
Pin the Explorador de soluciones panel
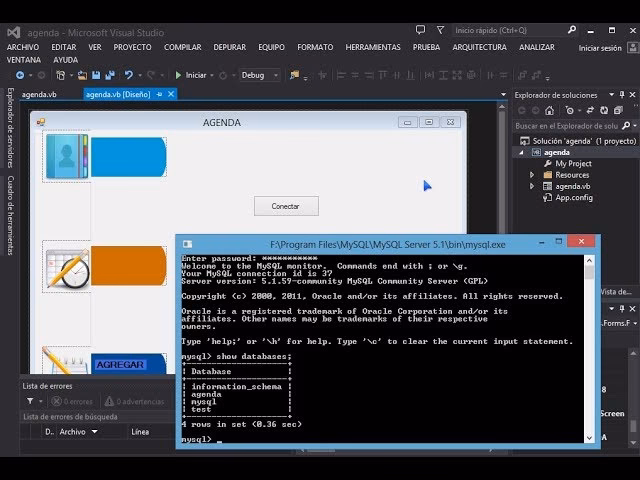(x=622, y=95)
